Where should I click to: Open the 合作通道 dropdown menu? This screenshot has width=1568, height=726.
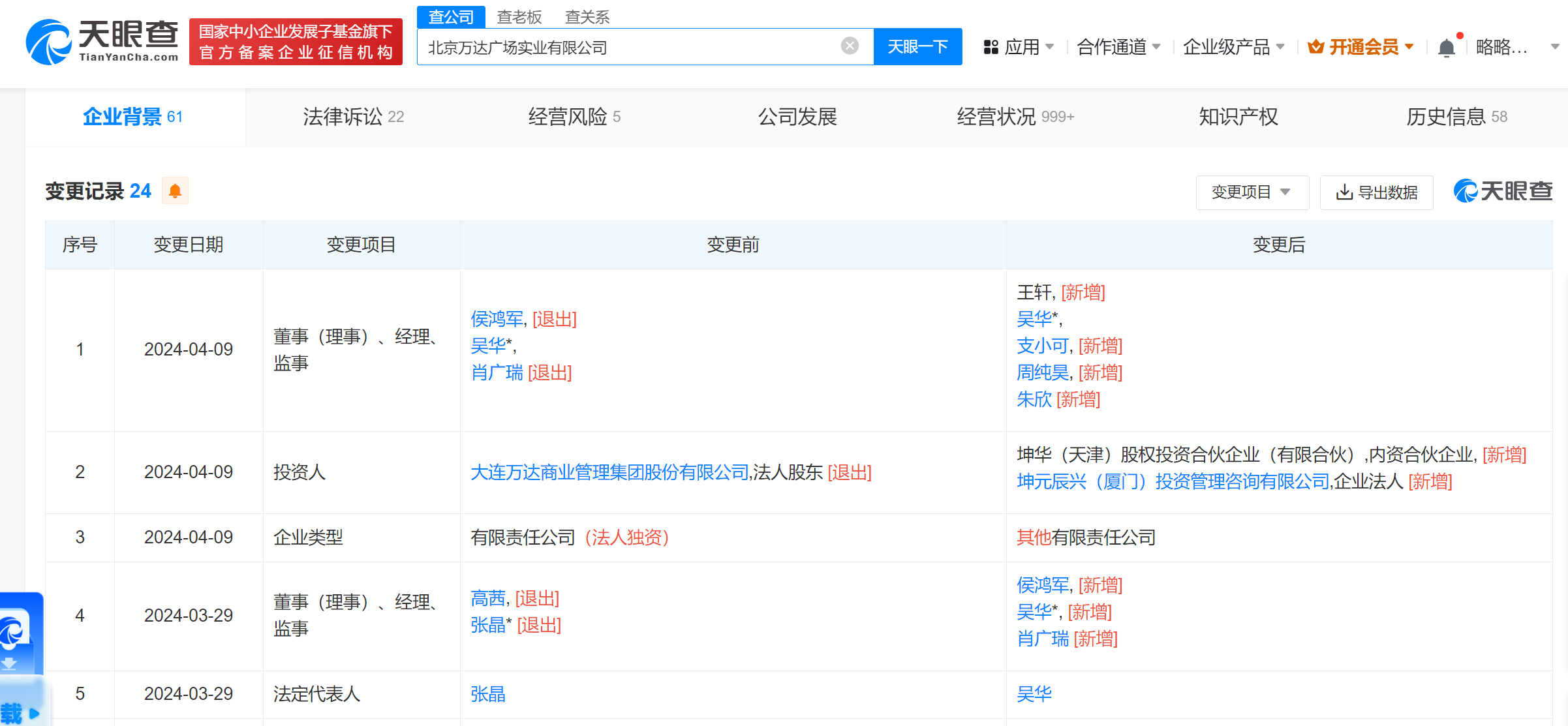point(1118,47)
